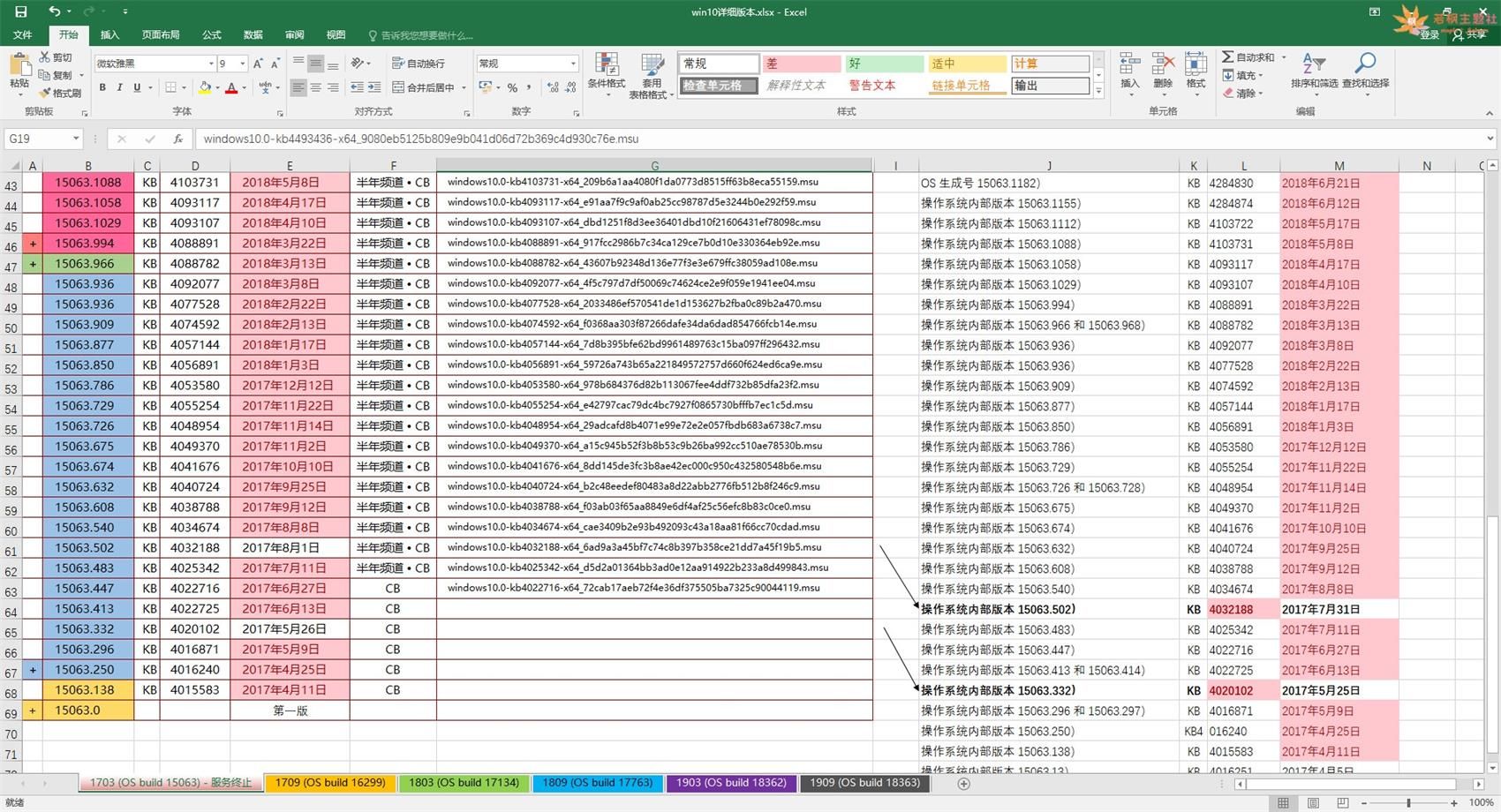Toggle Italic formatting button
The image size is (1501, 812).
click(x=119, y=87)
